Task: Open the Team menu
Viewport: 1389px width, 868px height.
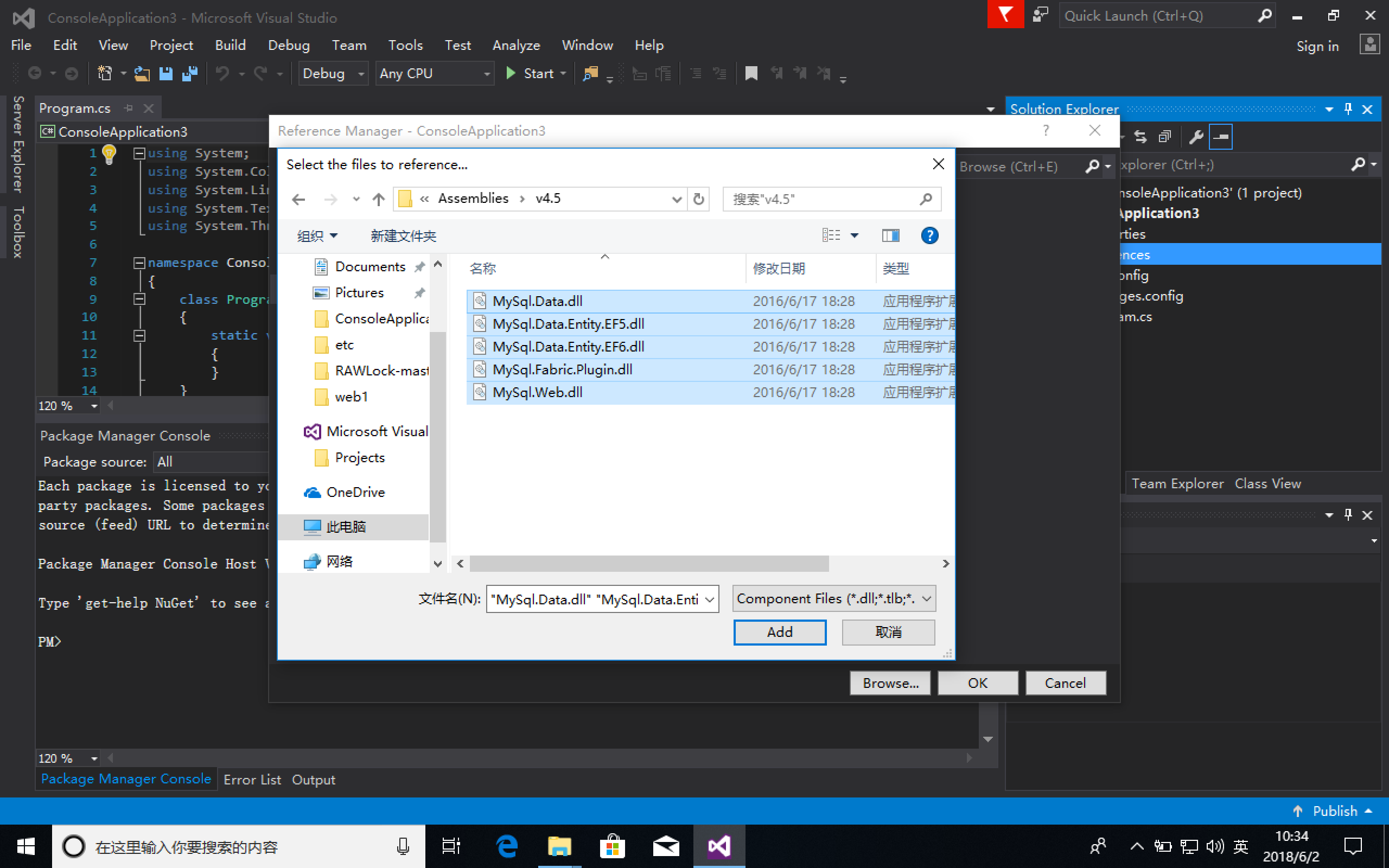Action: pos(349,45)
